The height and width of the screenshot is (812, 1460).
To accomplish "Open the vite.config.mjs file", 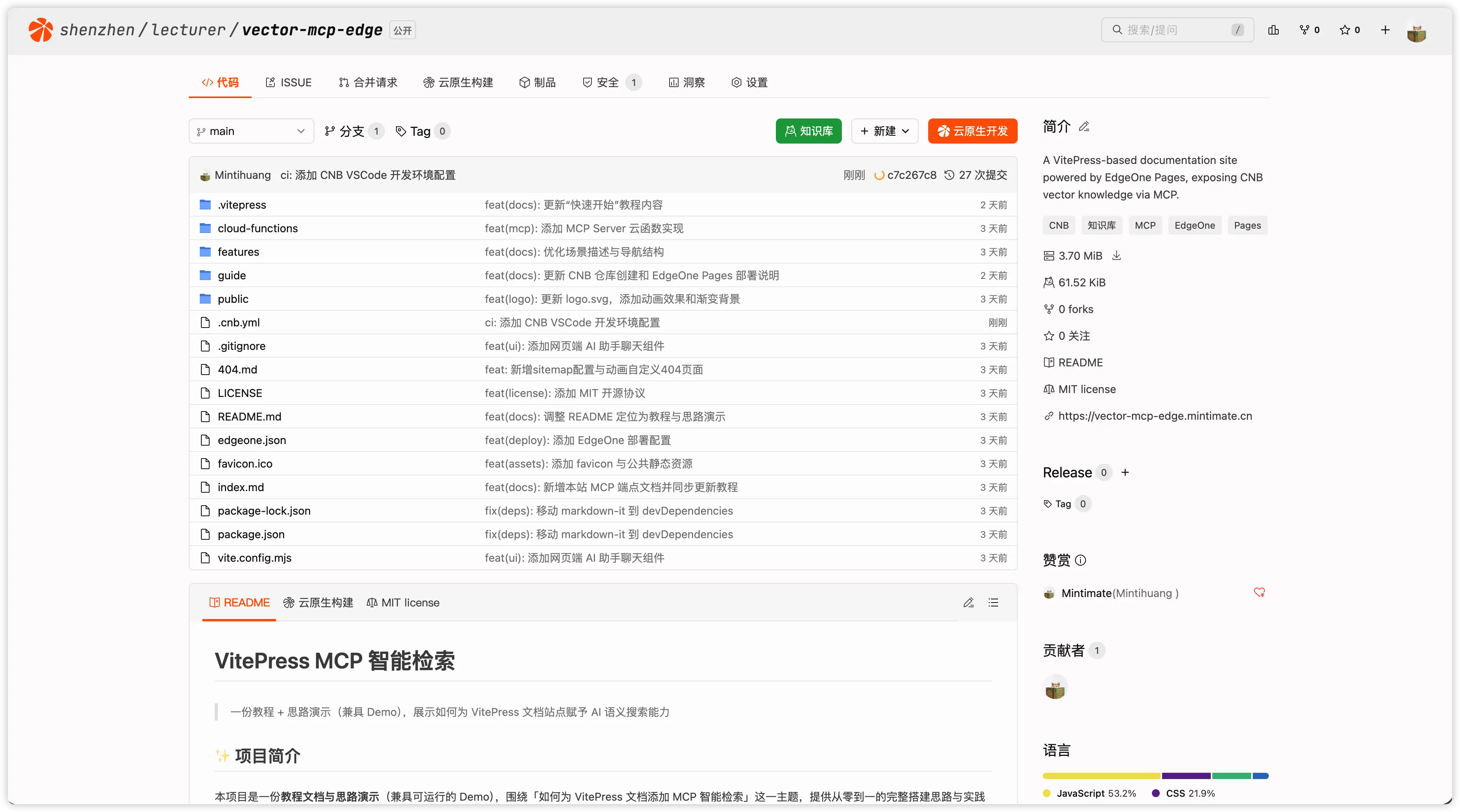I will pyautogui.click(x=254, y=557).
